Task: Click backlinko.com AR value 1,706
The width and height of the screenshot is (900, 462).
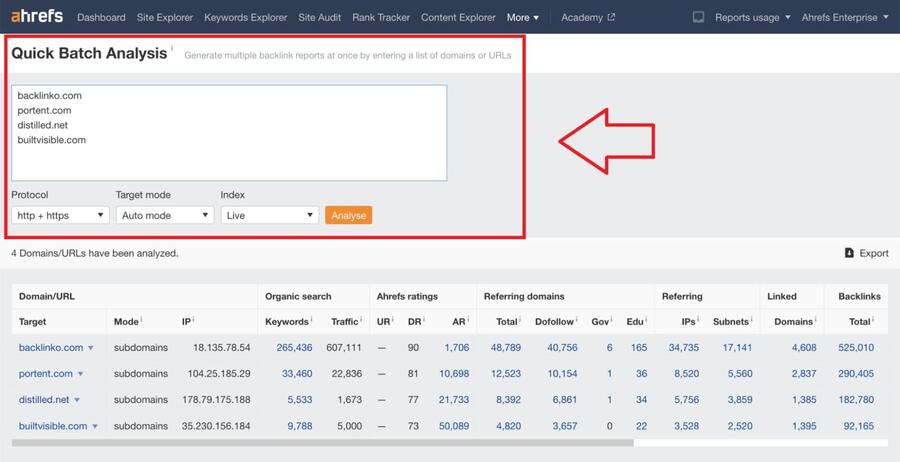Action: coord(457,347)
